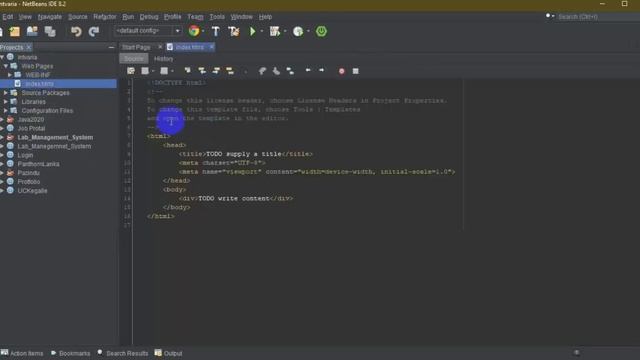Switch to the Start Page tab

point(136,47)
